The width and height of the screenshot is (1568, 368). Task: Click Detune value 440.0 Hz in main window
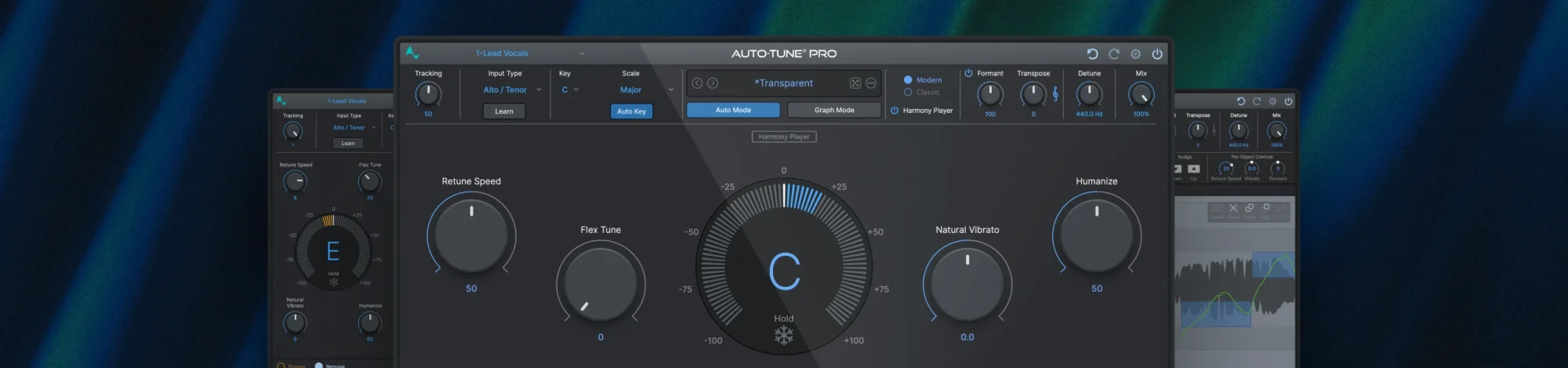point(1089,115)
